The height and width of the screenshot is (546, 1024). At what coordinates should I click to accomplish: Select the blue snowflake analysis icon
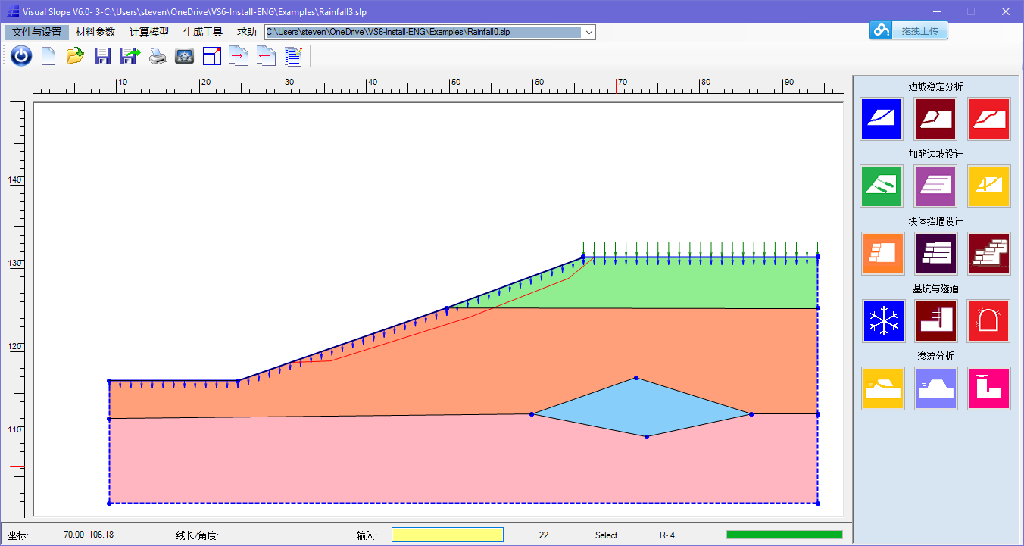pos(883,321)
